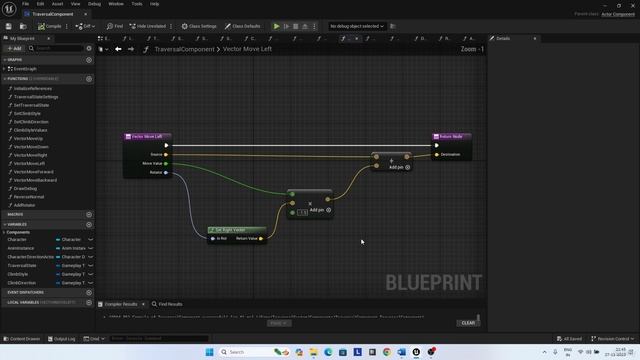Open play options three-dot menu

(314, 26)
